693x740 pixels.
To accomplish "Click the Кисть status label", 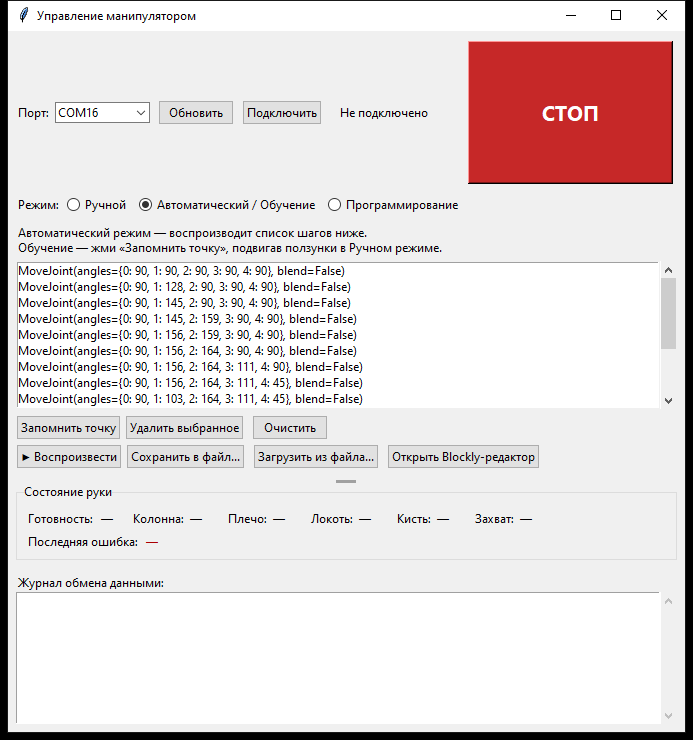I will tap(414, 519).
